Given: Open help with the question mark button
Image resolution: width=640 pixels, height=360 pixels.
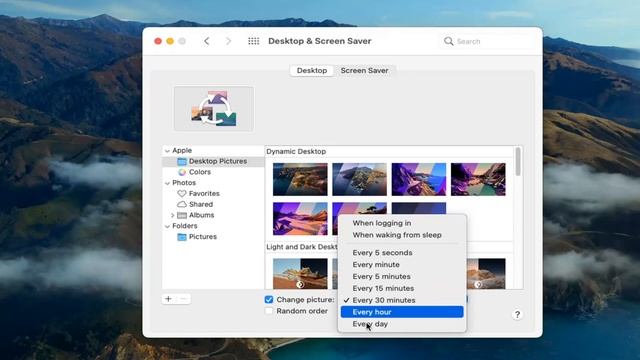Looking at the screenshot, I should click(x=517, y=314).
